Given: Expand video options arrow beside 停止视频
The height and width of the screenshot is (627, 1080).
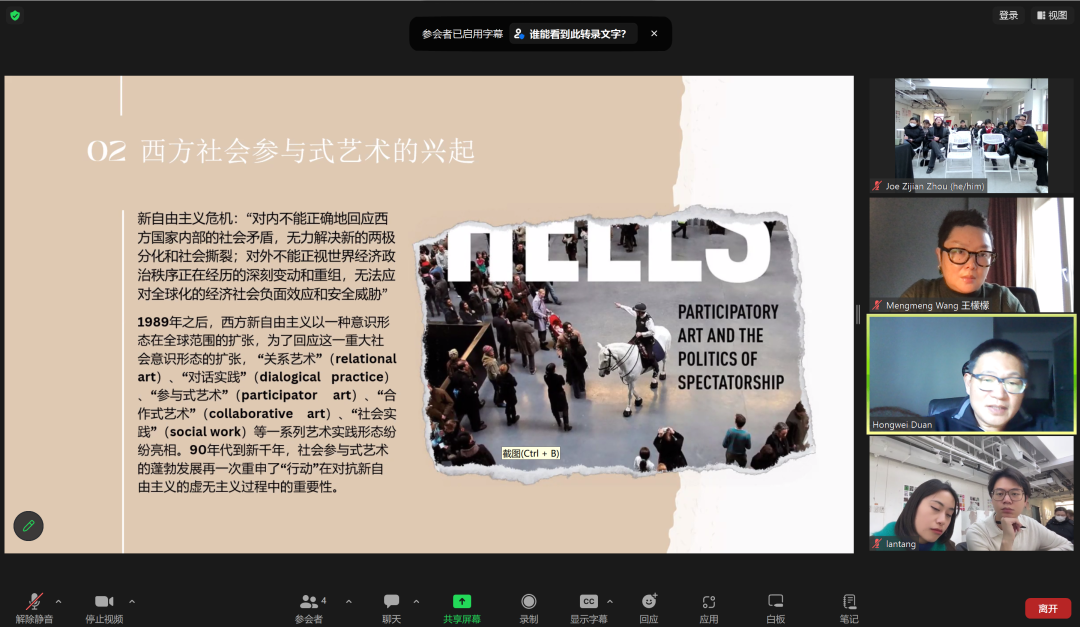Looking at the screenshot, I should (132, 602).
